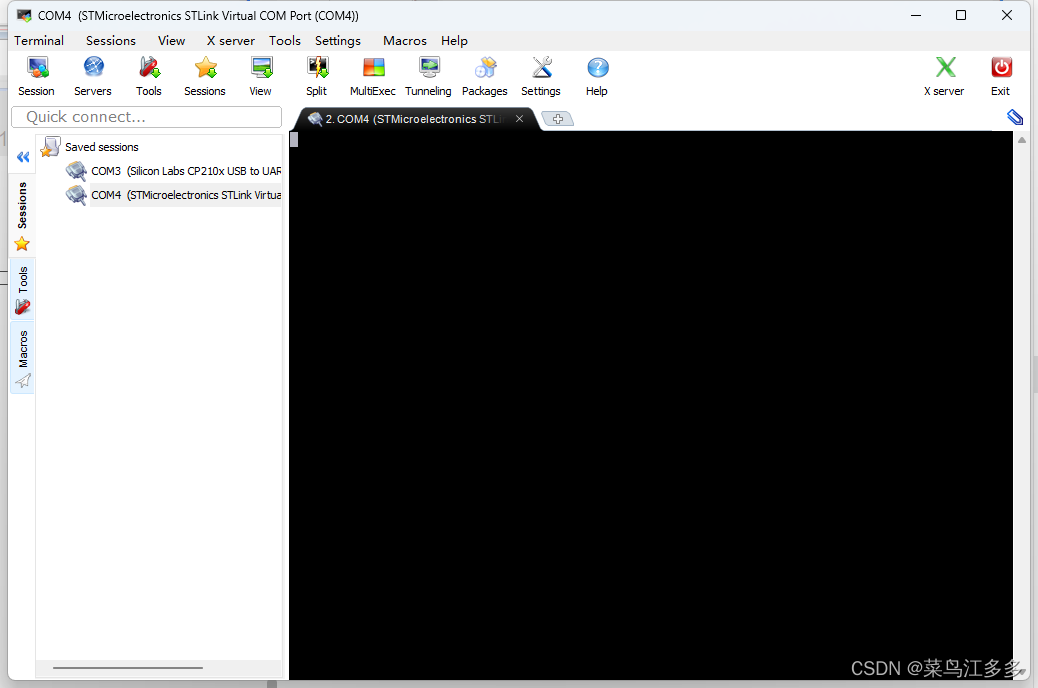Screen dimensions: 1038x688
Task: Click the COM4 session serial plug icon
Action: (76, 195)
